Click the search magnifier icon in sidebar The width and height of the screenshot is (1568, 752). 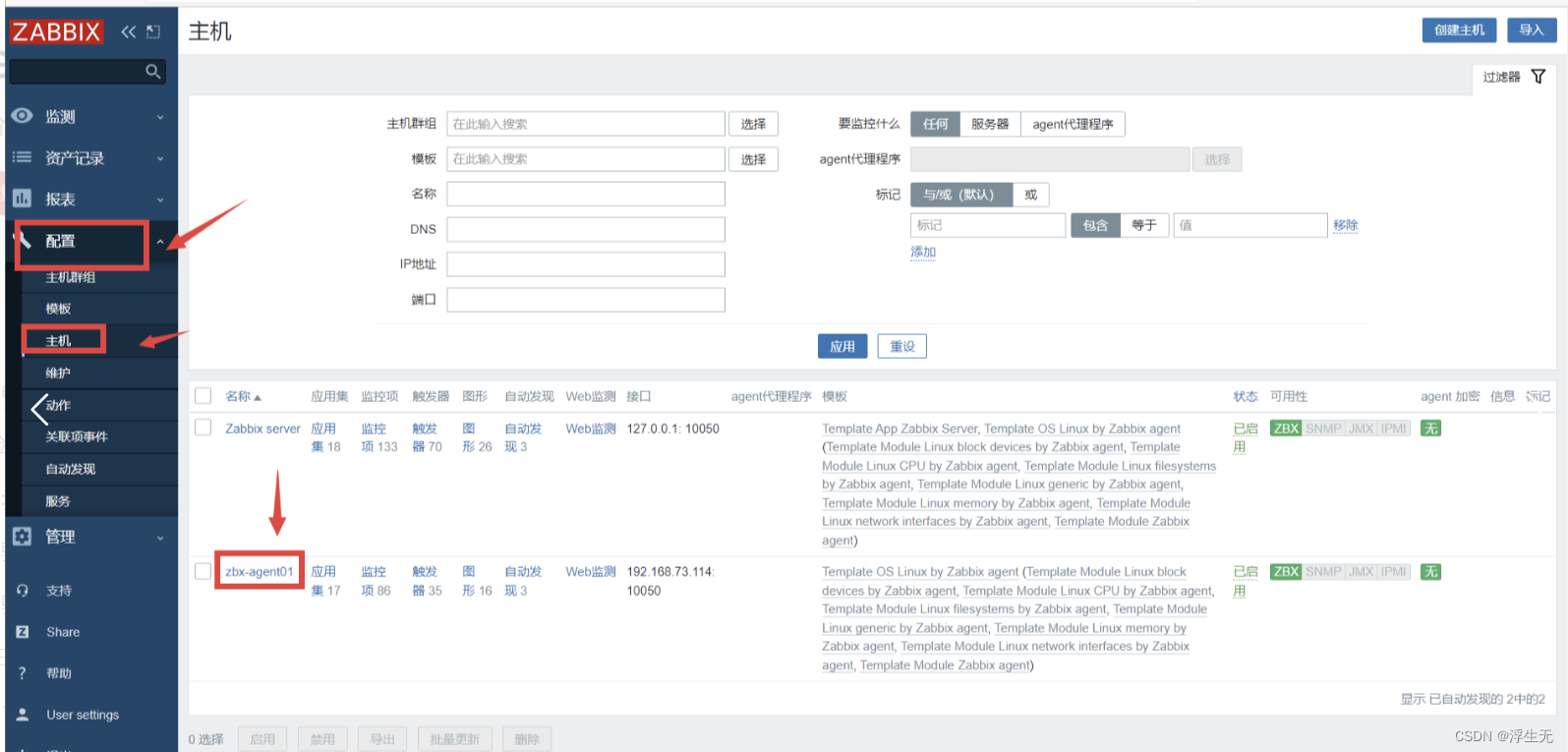click(x=152, y=71)
